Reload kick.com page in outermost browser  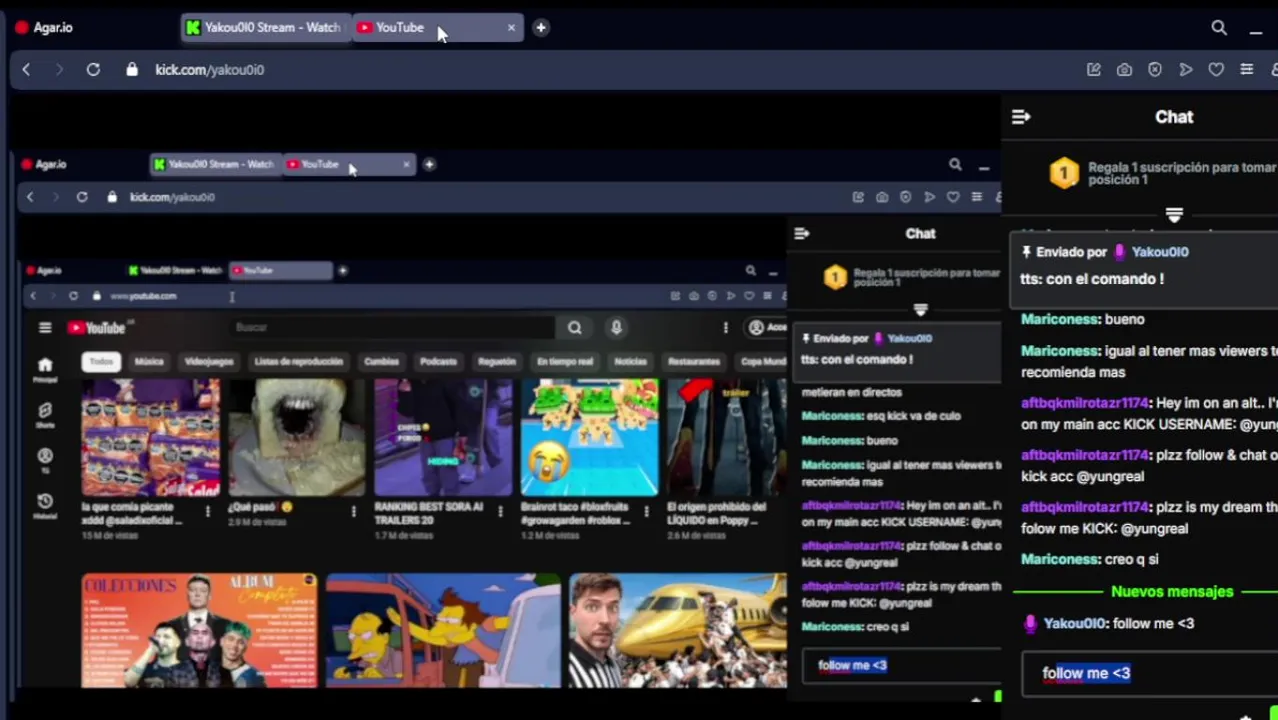click(93, 70)
